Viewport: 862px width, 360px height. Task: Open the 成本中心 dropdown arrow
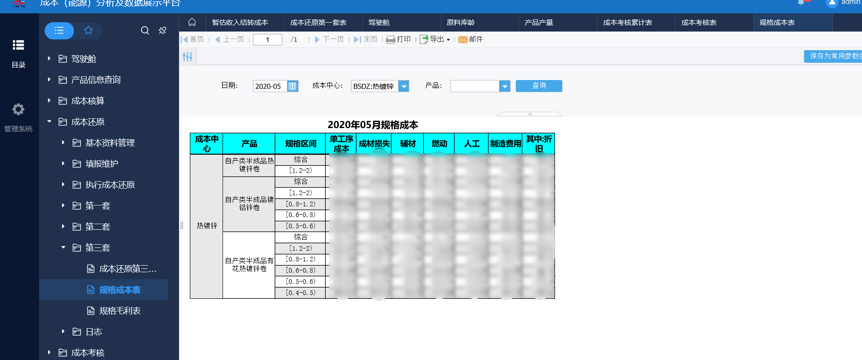404,86
